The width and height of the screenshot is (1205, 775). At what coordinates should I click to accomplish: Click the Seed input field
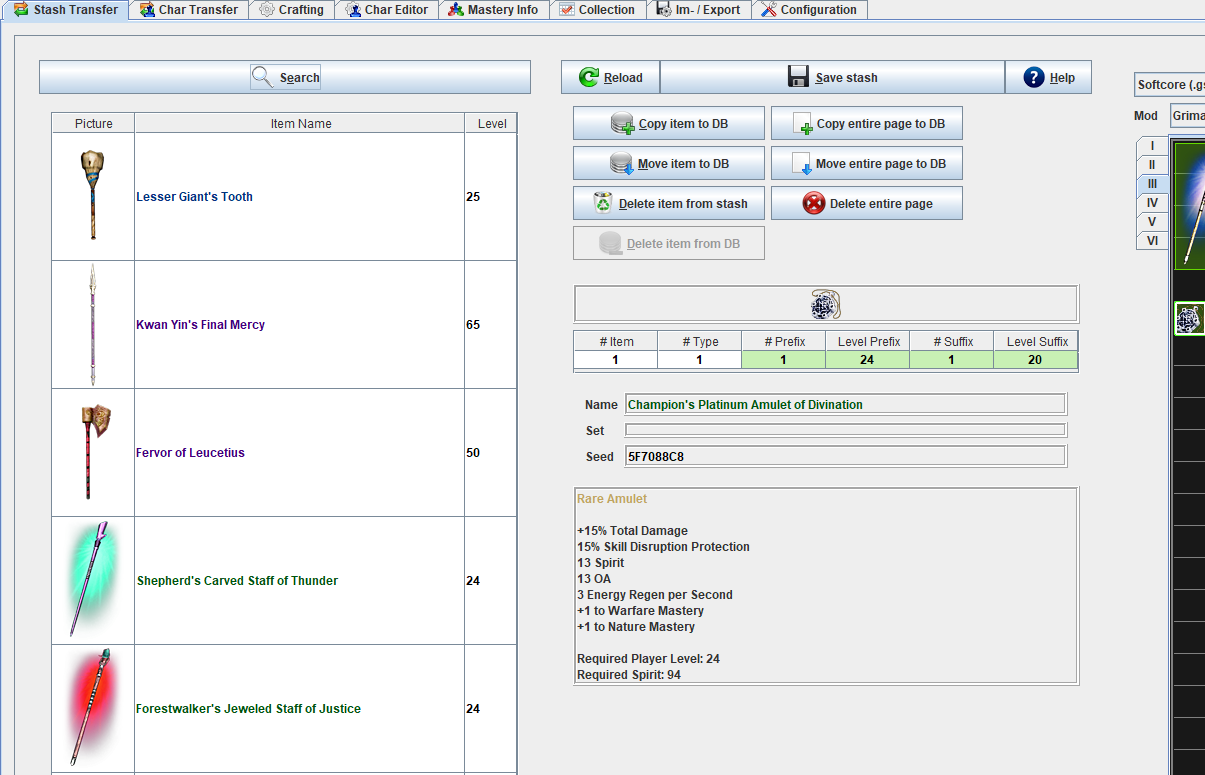pos(845,457)
